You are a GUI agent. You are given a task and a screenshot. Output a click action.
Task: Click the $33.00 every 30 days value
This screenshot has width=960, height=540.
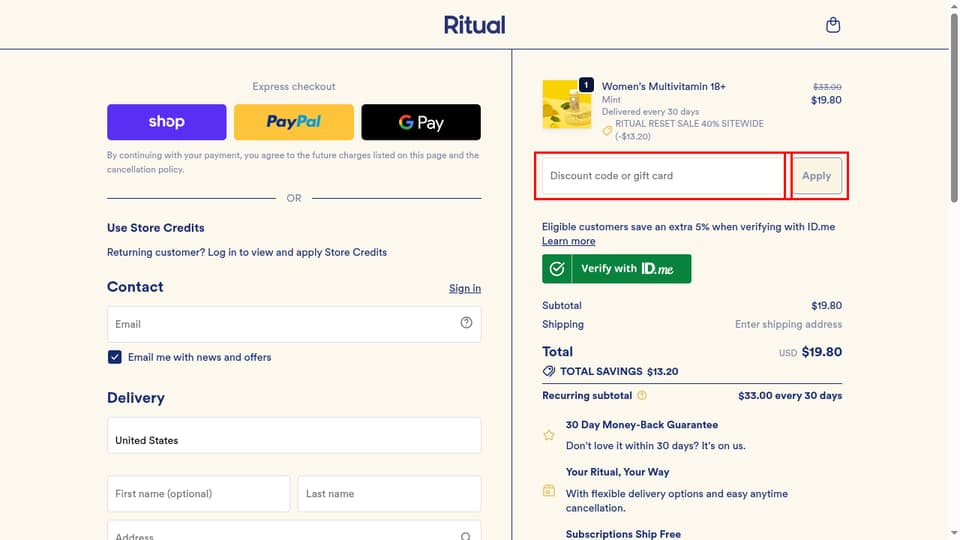pos(790,396)
